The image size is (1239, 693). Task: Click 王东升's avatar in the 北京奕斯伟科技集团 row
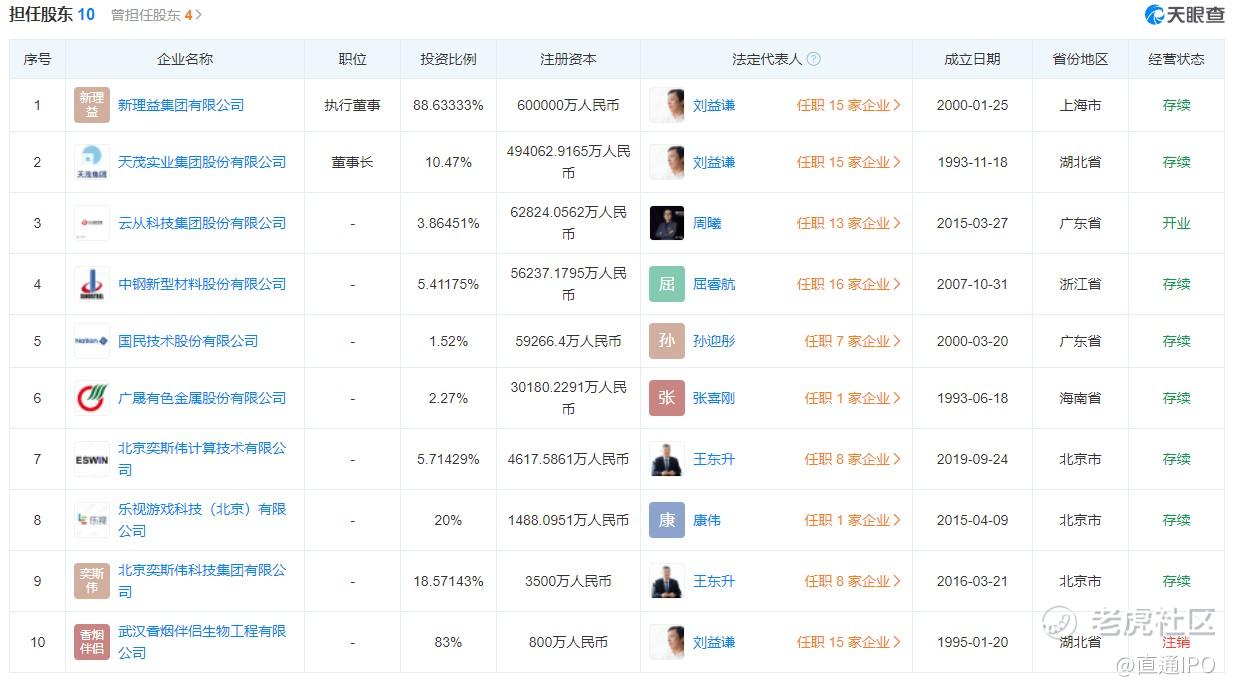click(x=667, y=581)
